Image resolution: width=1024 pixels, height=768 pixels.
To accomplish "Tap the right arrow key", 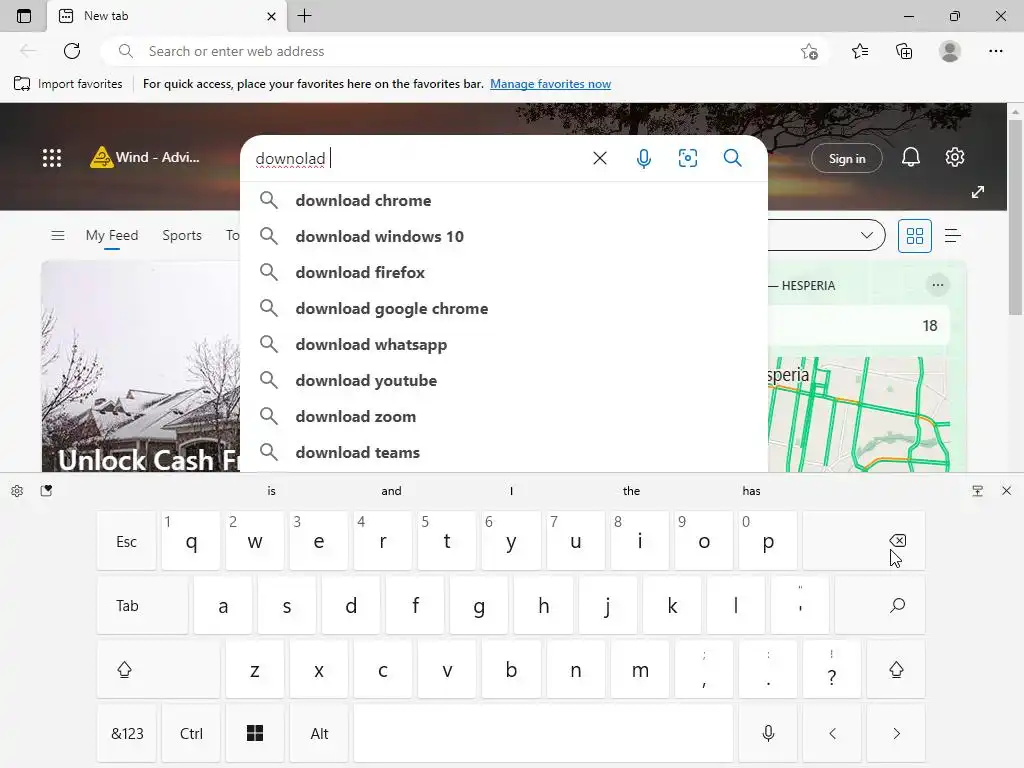I will [896, 733].
